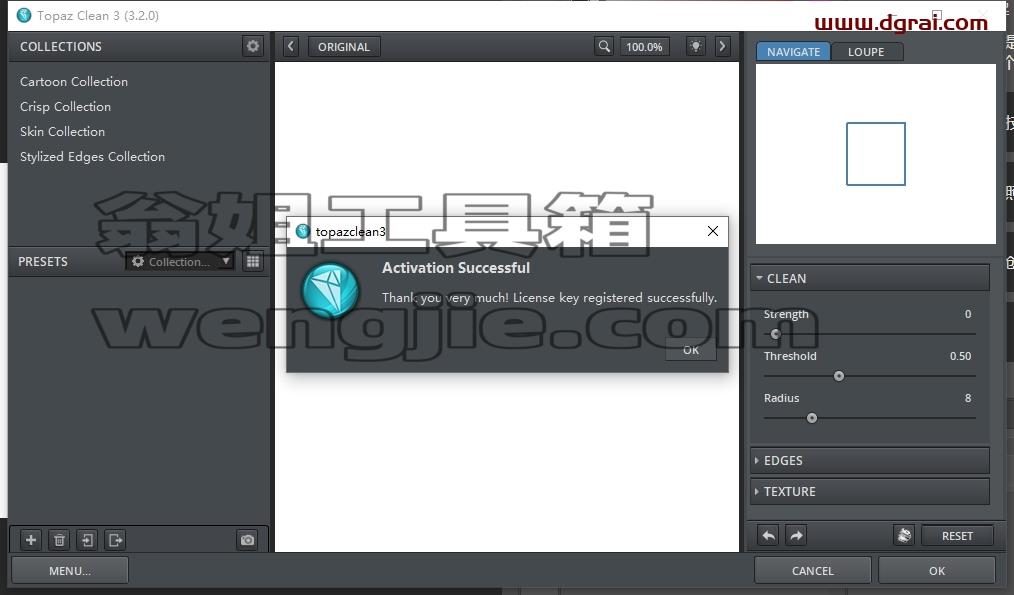The height and width of the screenshot is (595, 1014).
Task: Import preset icon in bottom toolbar
Action: pos(87,539)
